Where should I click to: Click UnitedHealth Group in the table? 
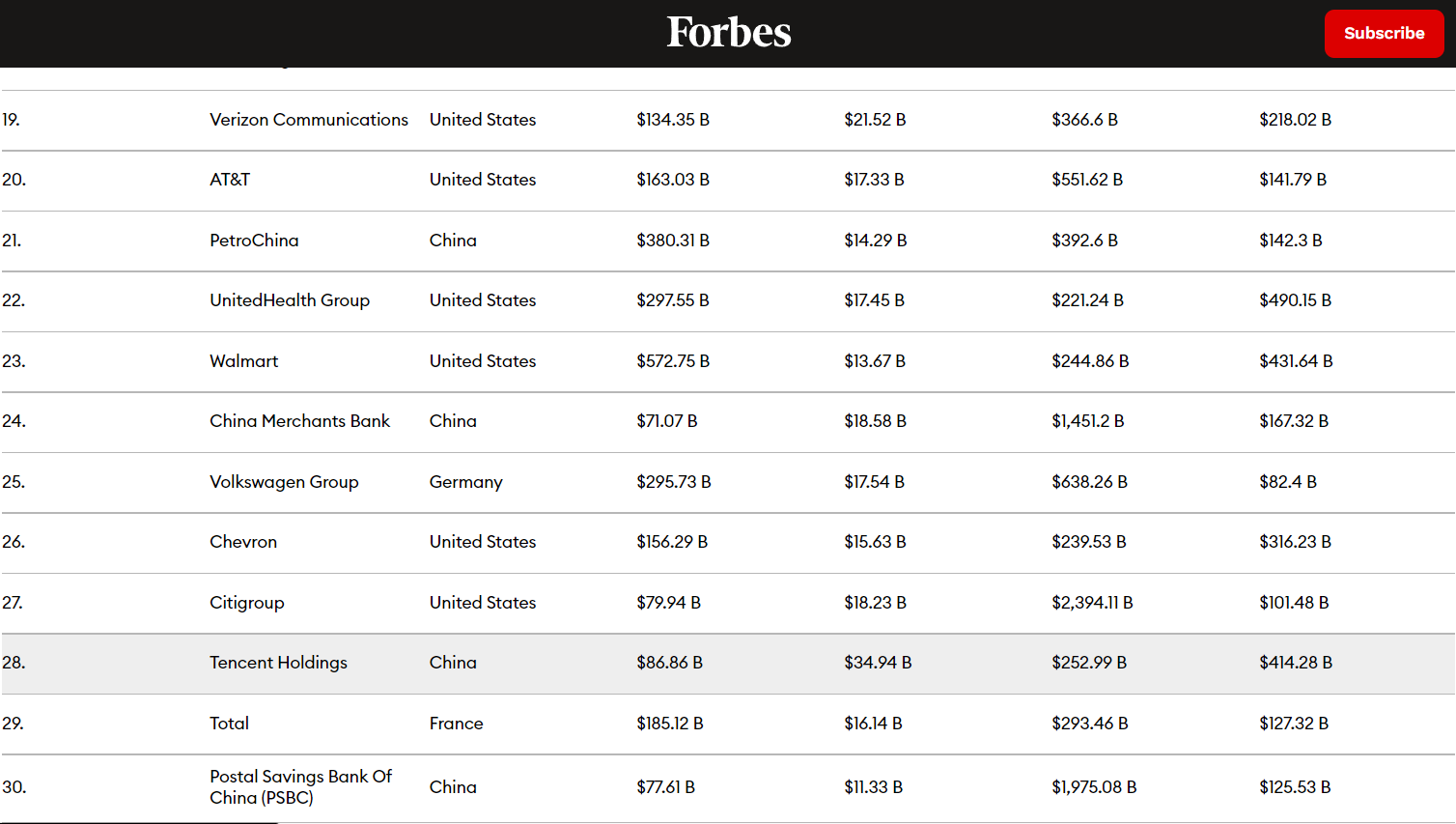(x=290, y=300)
